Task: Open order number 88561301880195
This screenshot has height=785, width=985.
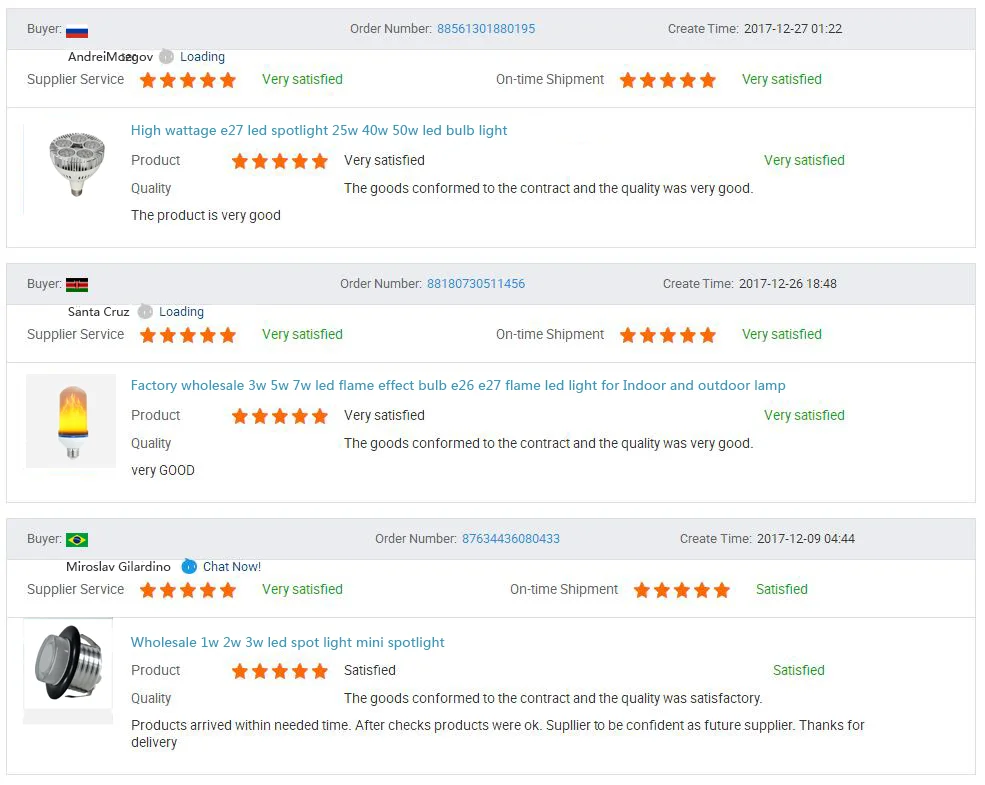Action: click(486, 29)
